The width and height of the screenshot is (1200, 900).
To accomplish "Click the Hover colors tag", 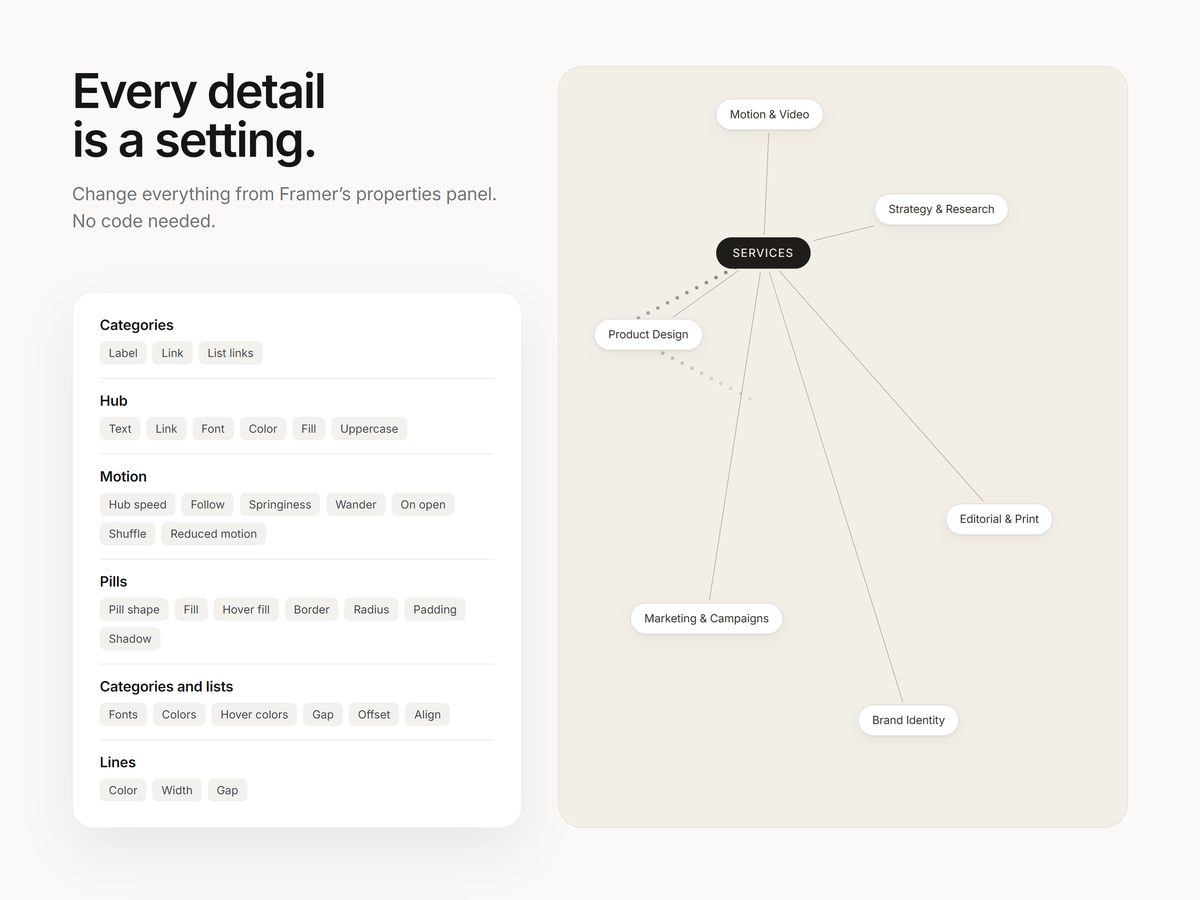I will (x=254, y=715).
